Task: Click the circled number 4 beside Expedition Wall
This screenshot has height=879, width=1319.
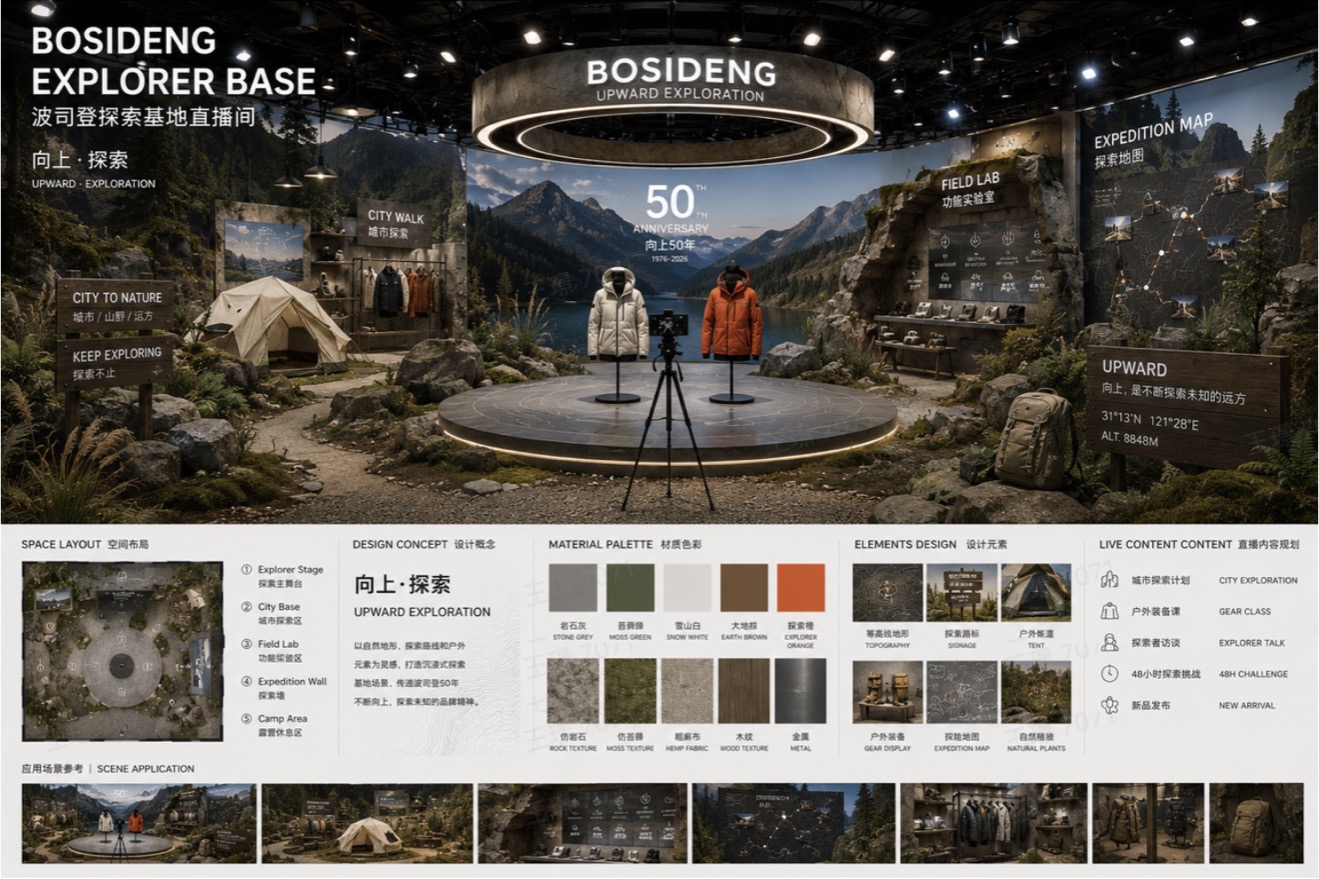Action: (247, 681)
